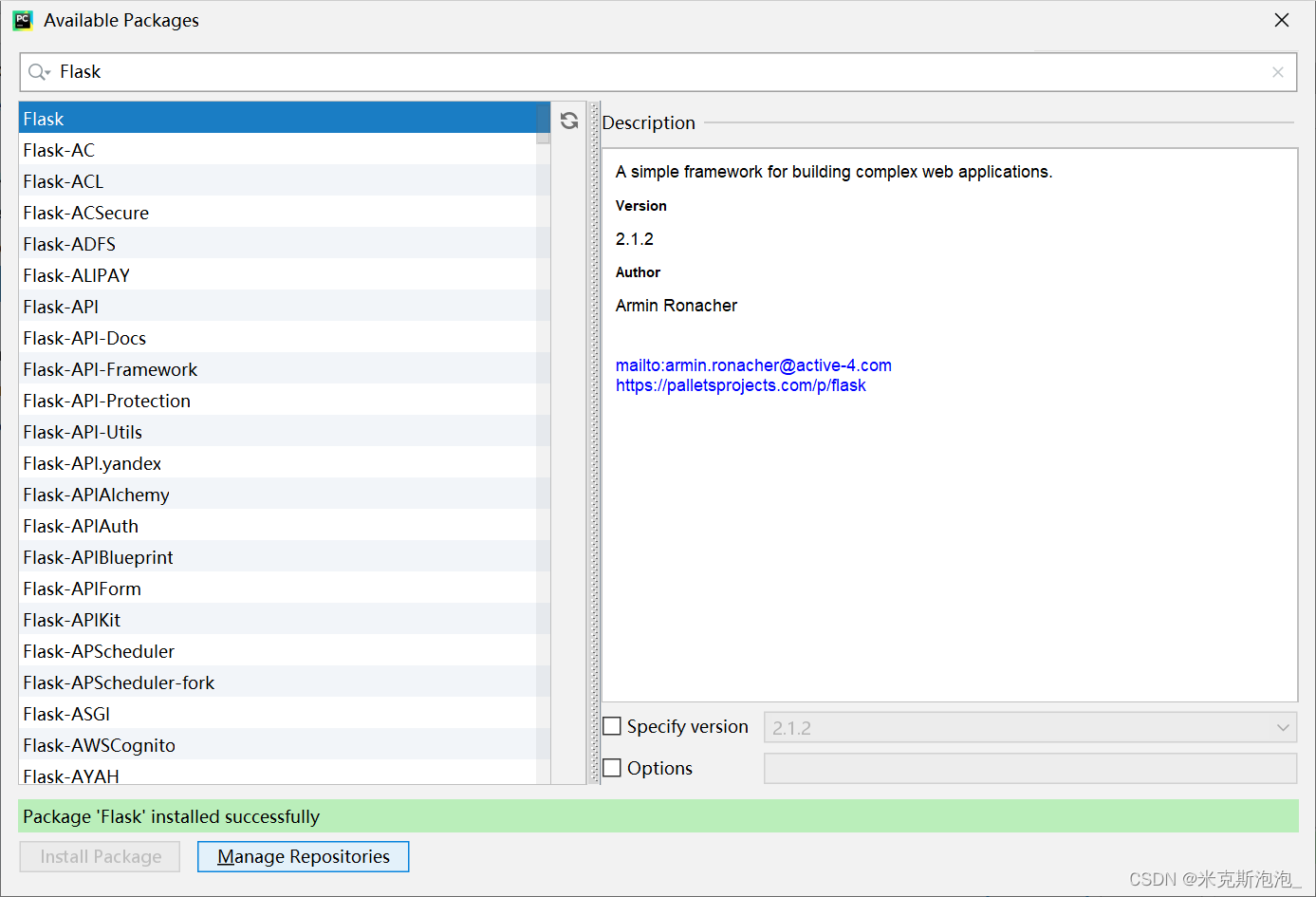This screenshot has height=897, width=1316.
Task: Click the package list vertical scrollbar thumb
Action: 543,123
